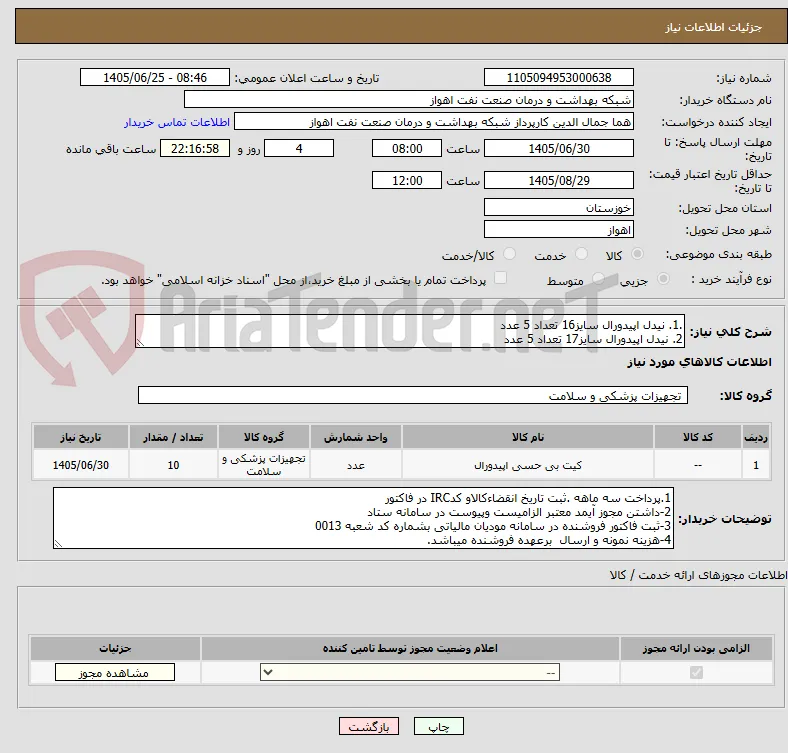
Task: Click the need date cell 1405/06/30
Action: coord(81,465)
